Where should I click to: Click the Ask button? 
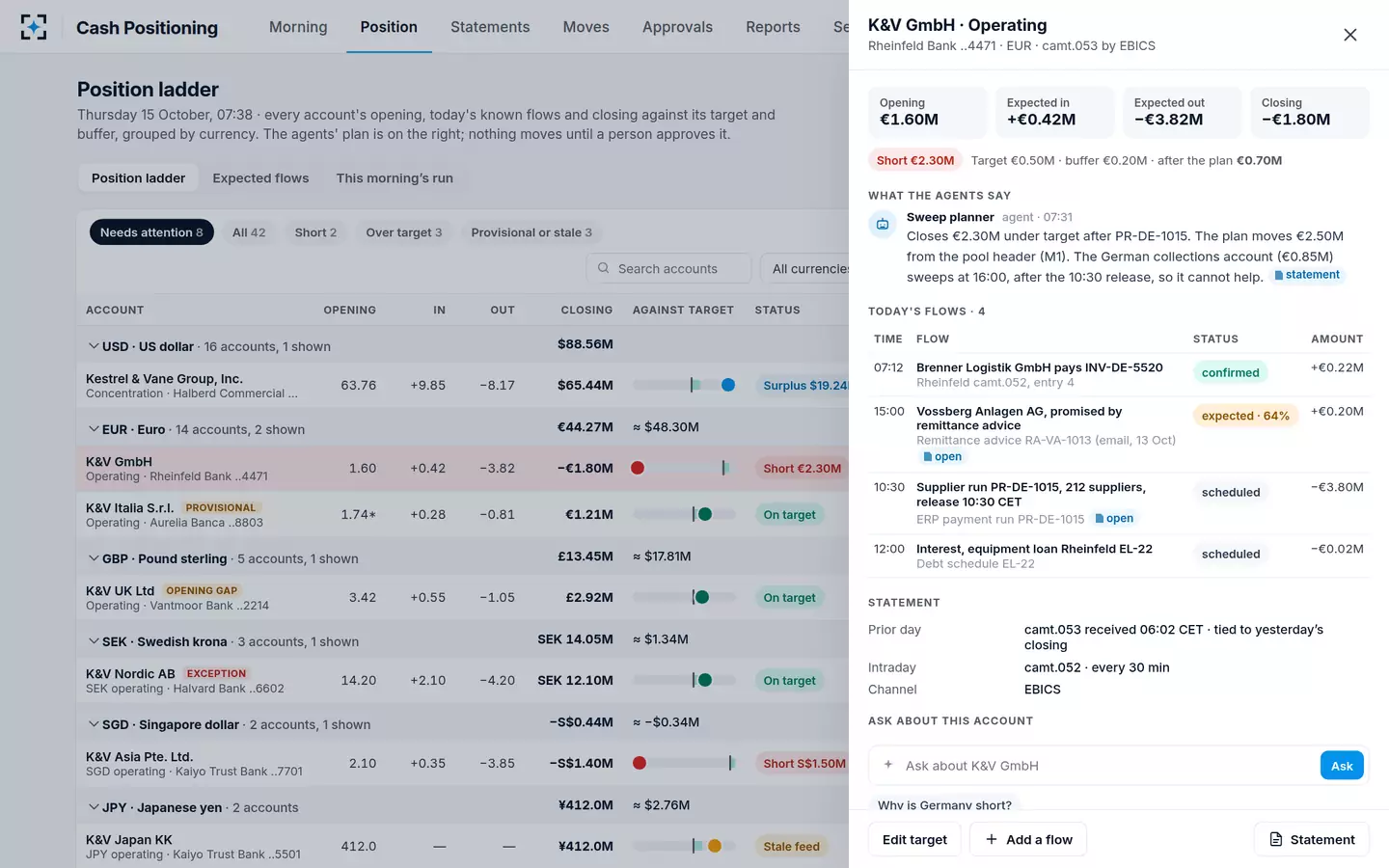[x=1342, y=766]
